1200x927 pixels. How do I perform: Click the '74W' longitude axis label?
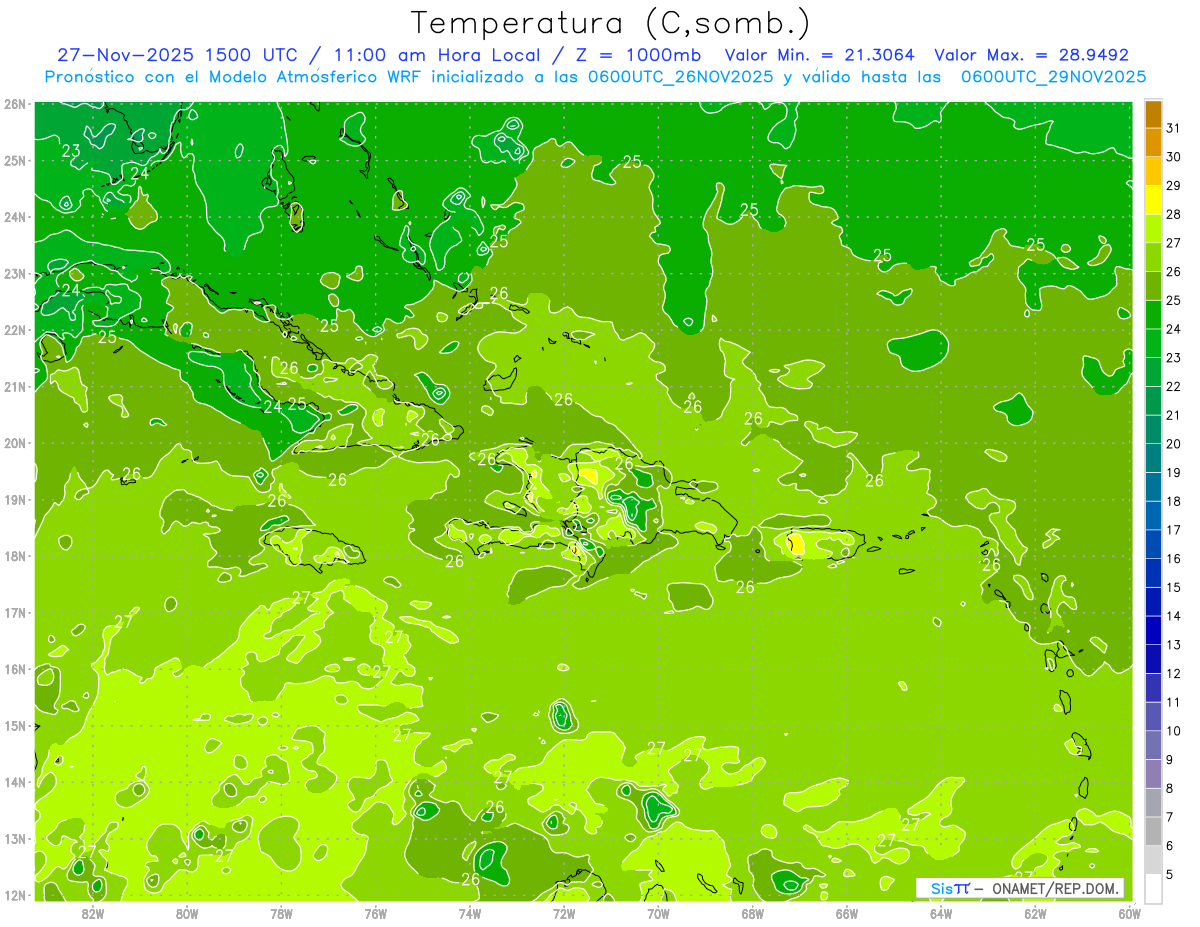click(470, 913)
